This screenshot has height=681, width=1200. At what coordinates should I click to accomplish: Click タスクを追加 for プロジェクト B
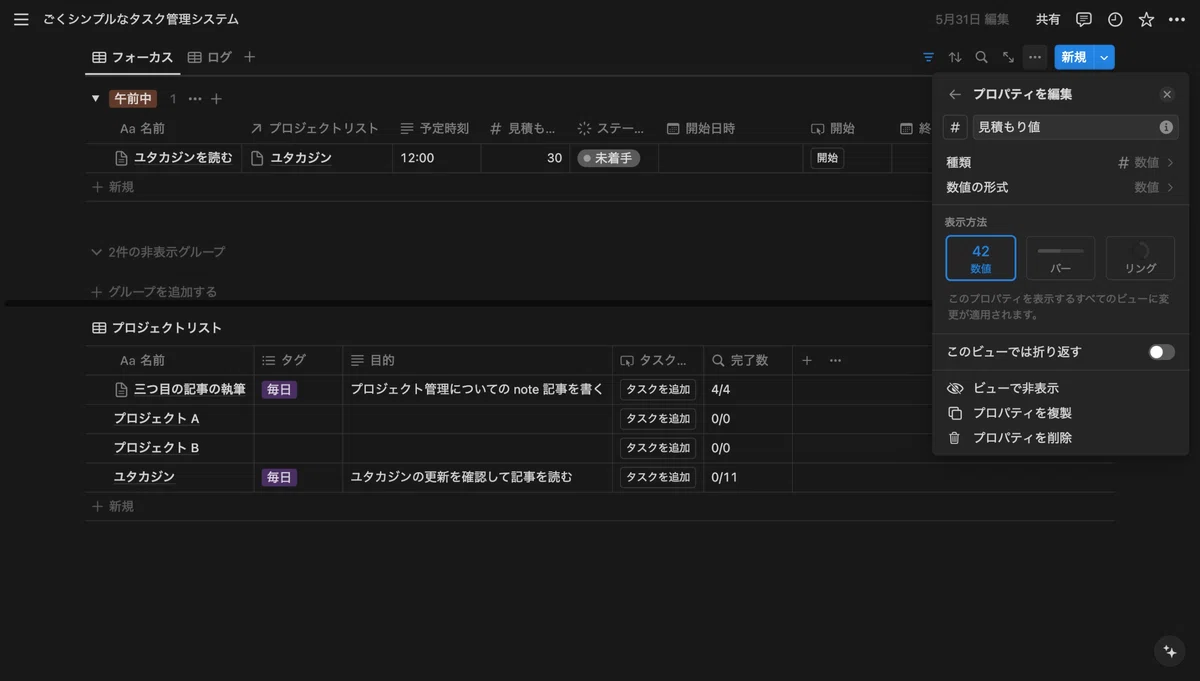pos(658,448)
